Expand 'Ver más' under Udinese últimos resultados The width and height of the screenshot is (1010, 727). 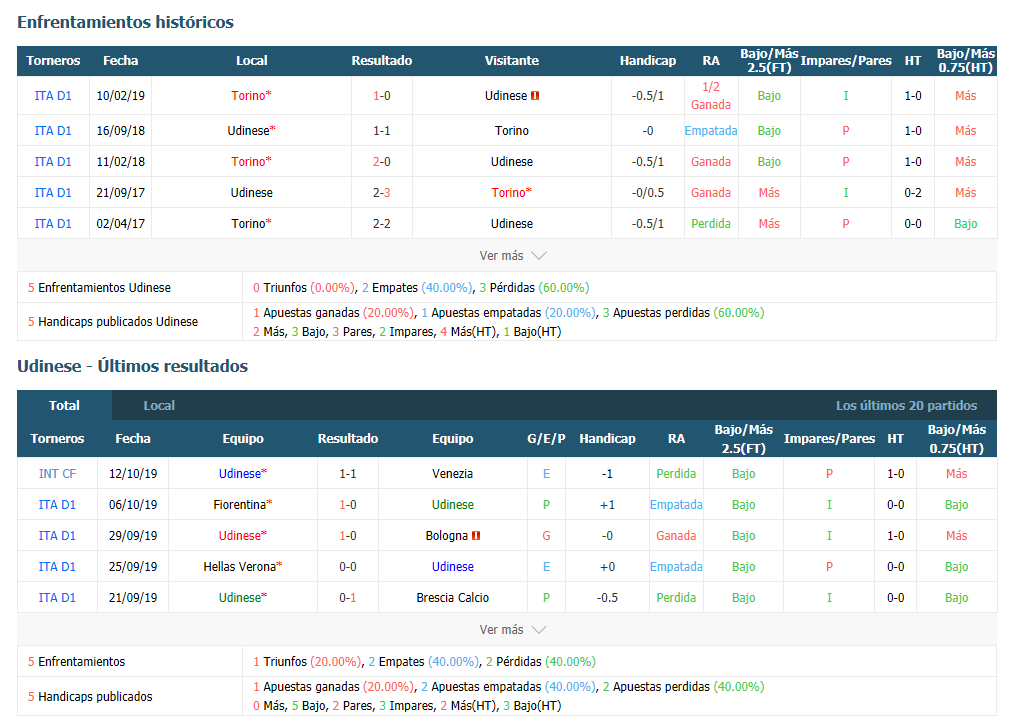[x=513, y=630]
